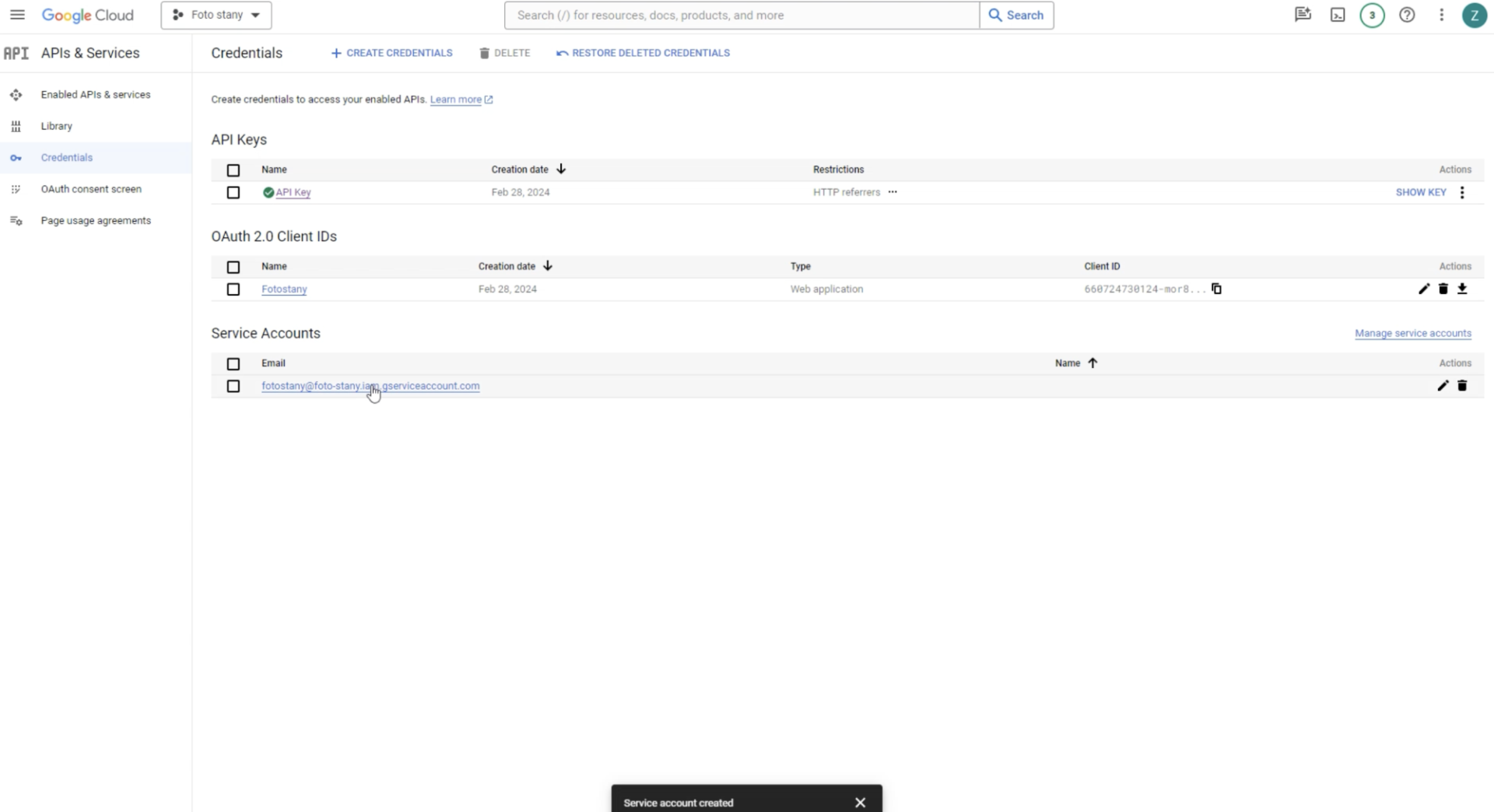Click CREATE CREDENTIALS

tap(391, 53)
